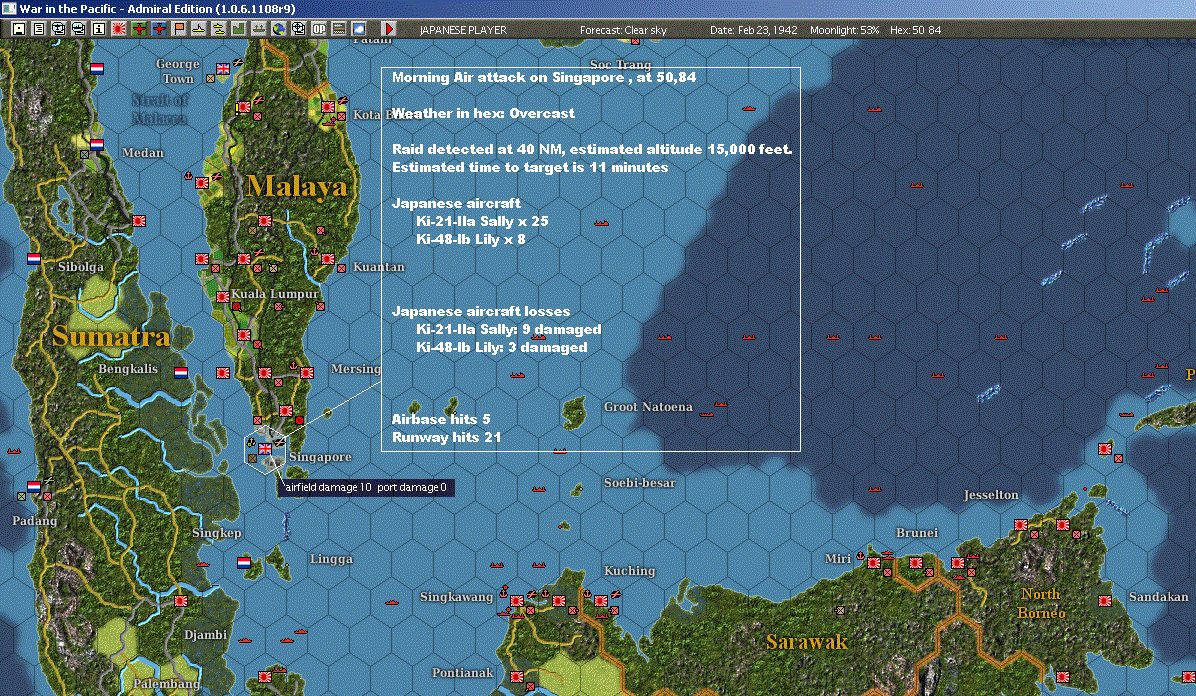Select the Japanese flag base at Sandakan
The height and width of the screenshot is (696, 1196).
[x=1105, y=601]
